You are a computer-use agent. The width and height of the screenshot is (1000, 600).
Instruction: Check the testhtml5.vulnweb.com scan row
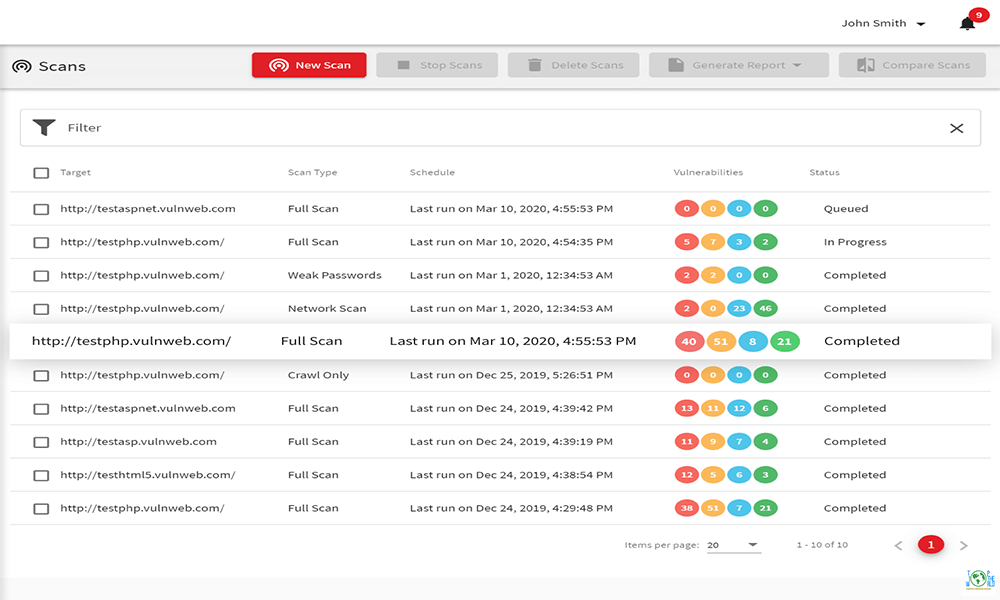[41, 475]
